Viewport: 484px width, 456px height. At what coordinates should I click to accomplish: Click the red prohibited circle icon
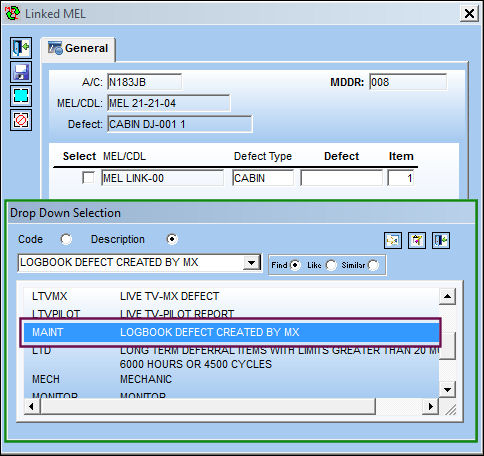point(21,120)
